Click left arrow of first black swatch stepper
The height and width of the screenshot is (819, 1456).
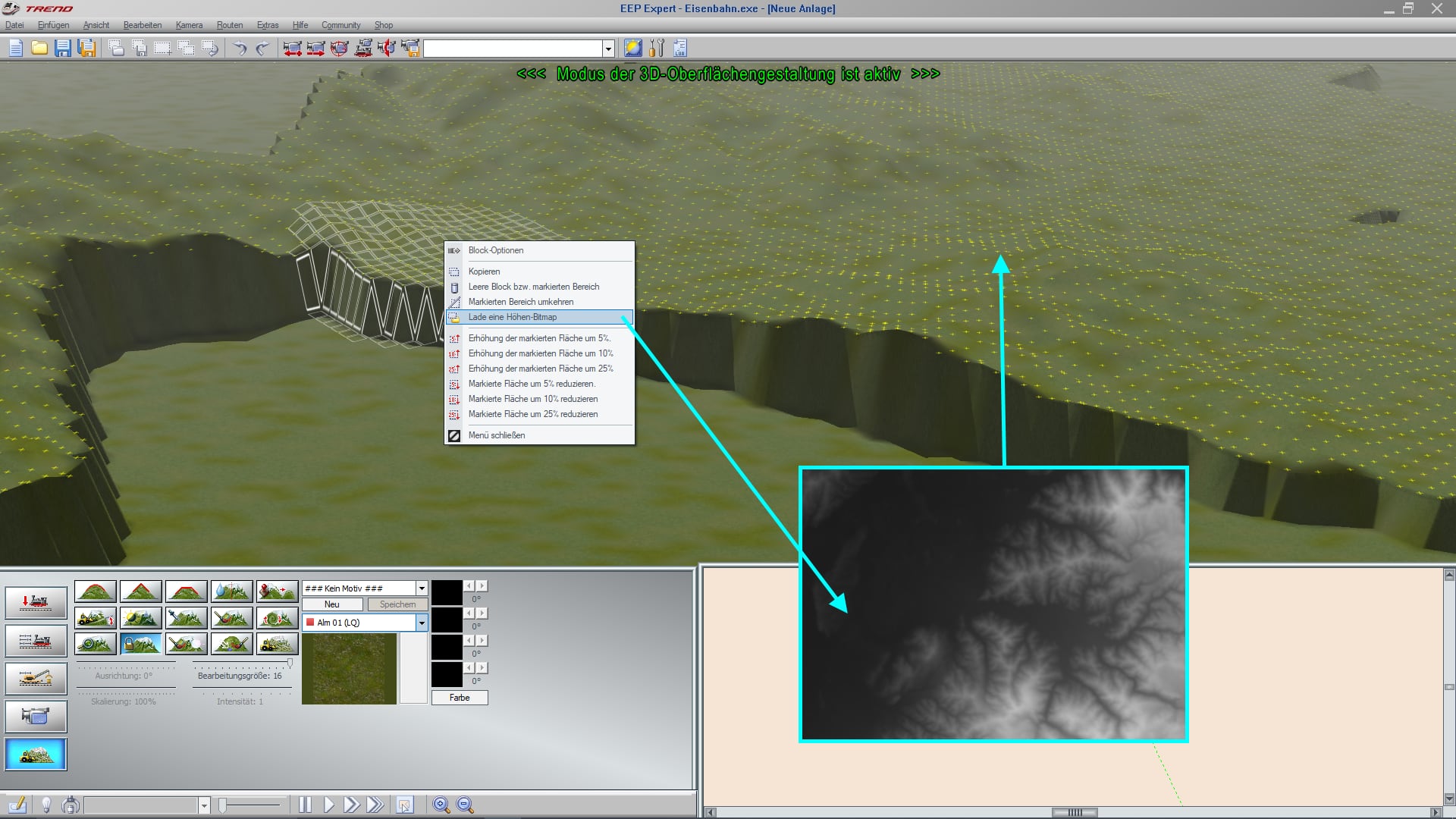469,586
